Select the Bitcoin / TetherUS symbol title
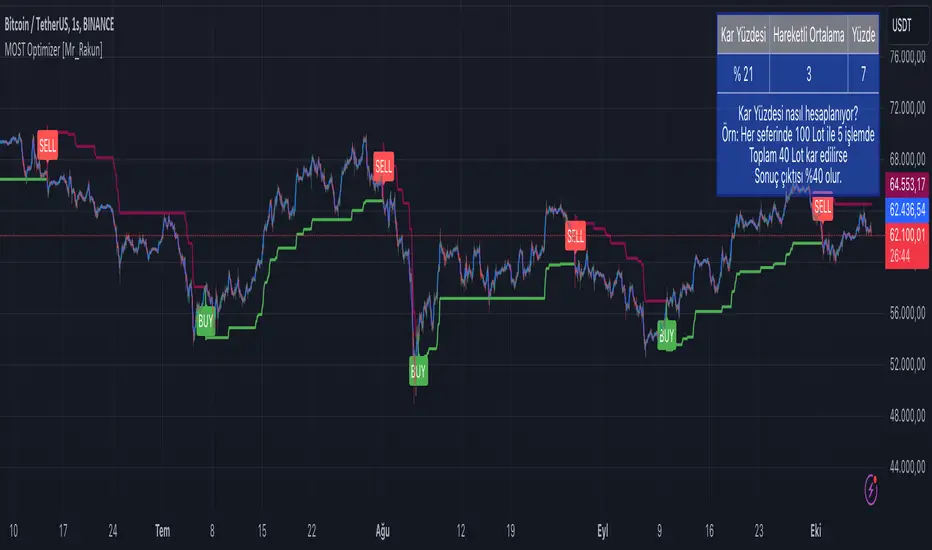Screen dimensions: 932x550 59,24
